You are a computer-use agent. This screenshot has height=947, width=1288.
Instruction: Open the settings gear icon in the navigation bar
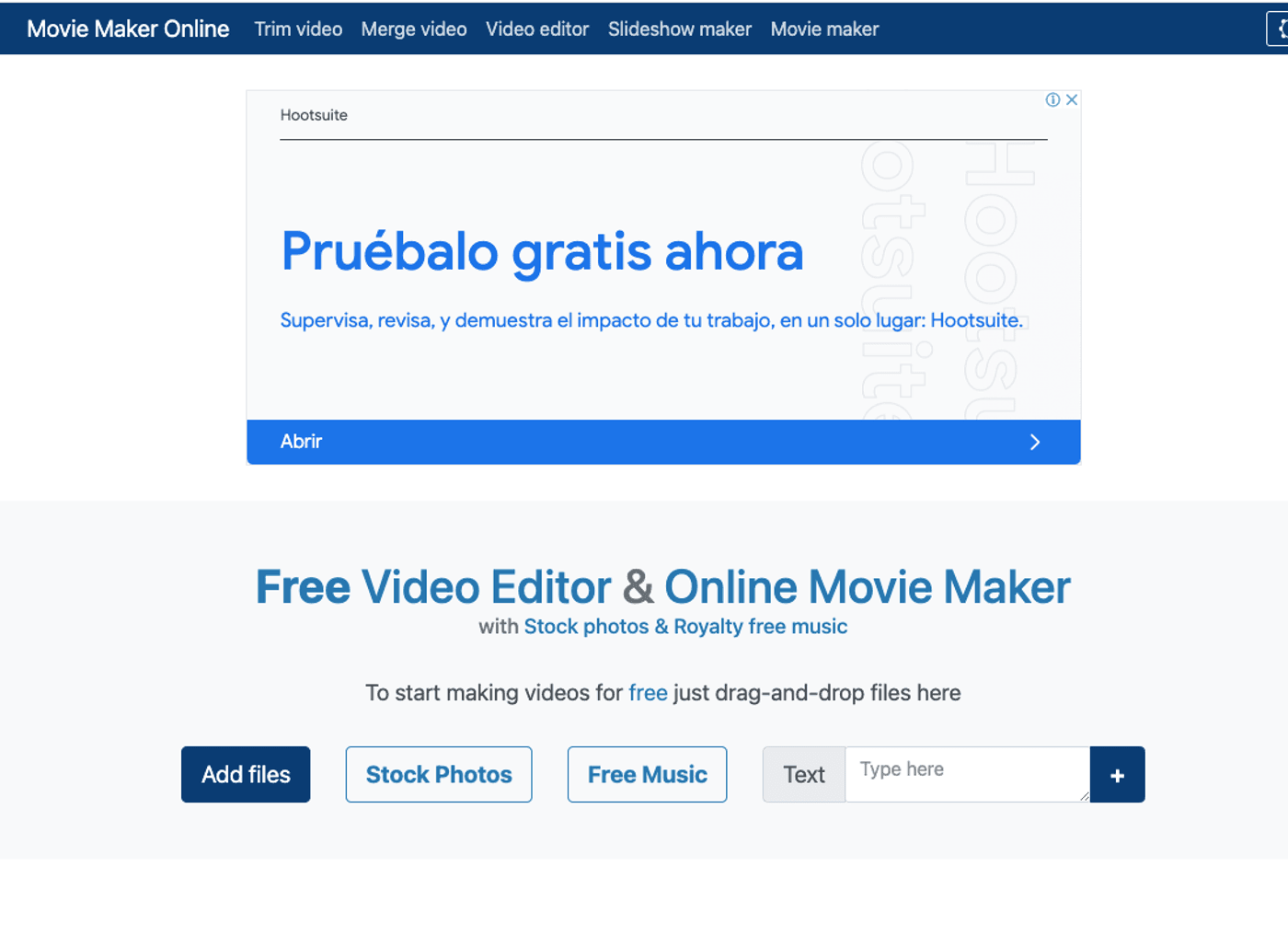point(1282,29)
